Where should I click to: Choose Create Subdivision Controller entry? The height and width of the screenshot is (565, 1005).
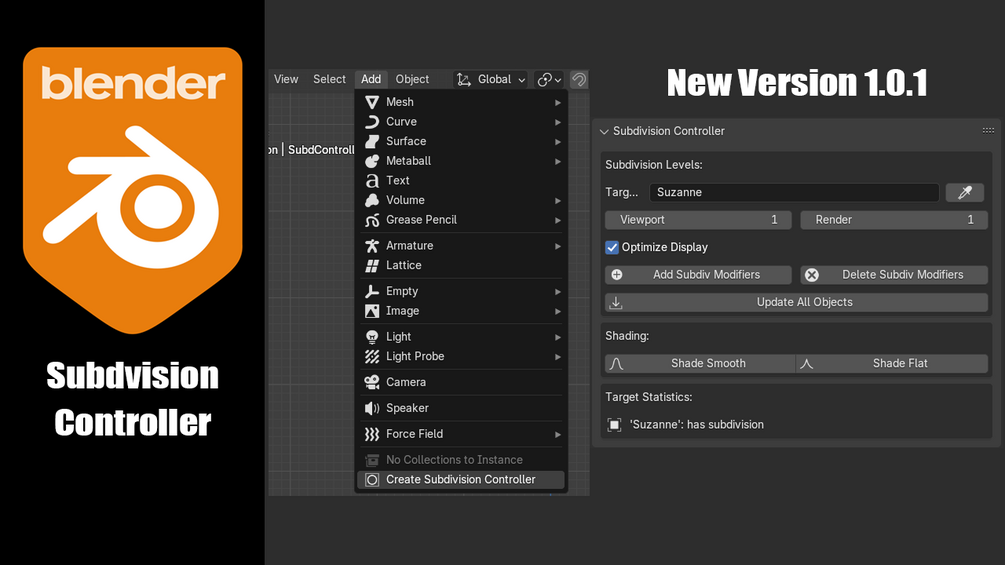tap(461, 479)
